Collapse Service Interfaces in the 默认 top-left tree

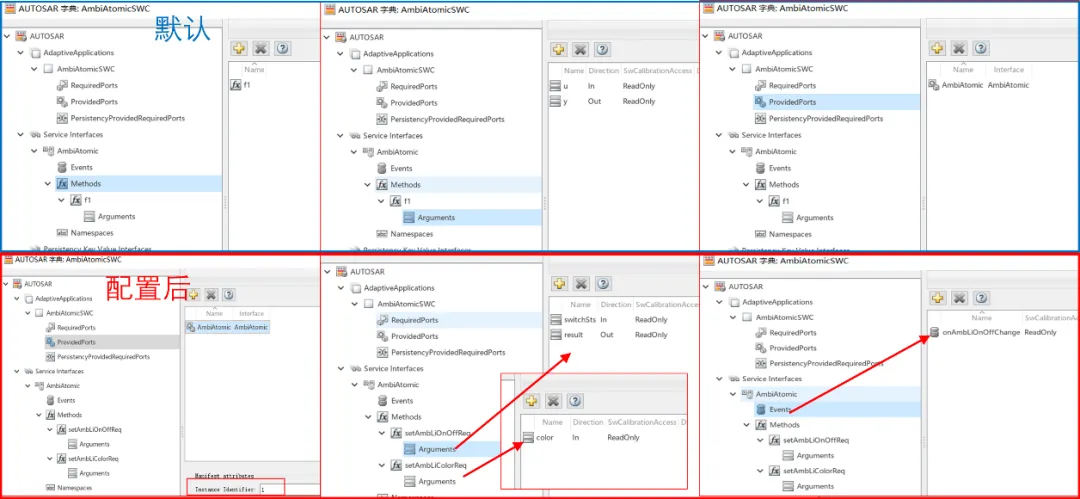[21, 134]
